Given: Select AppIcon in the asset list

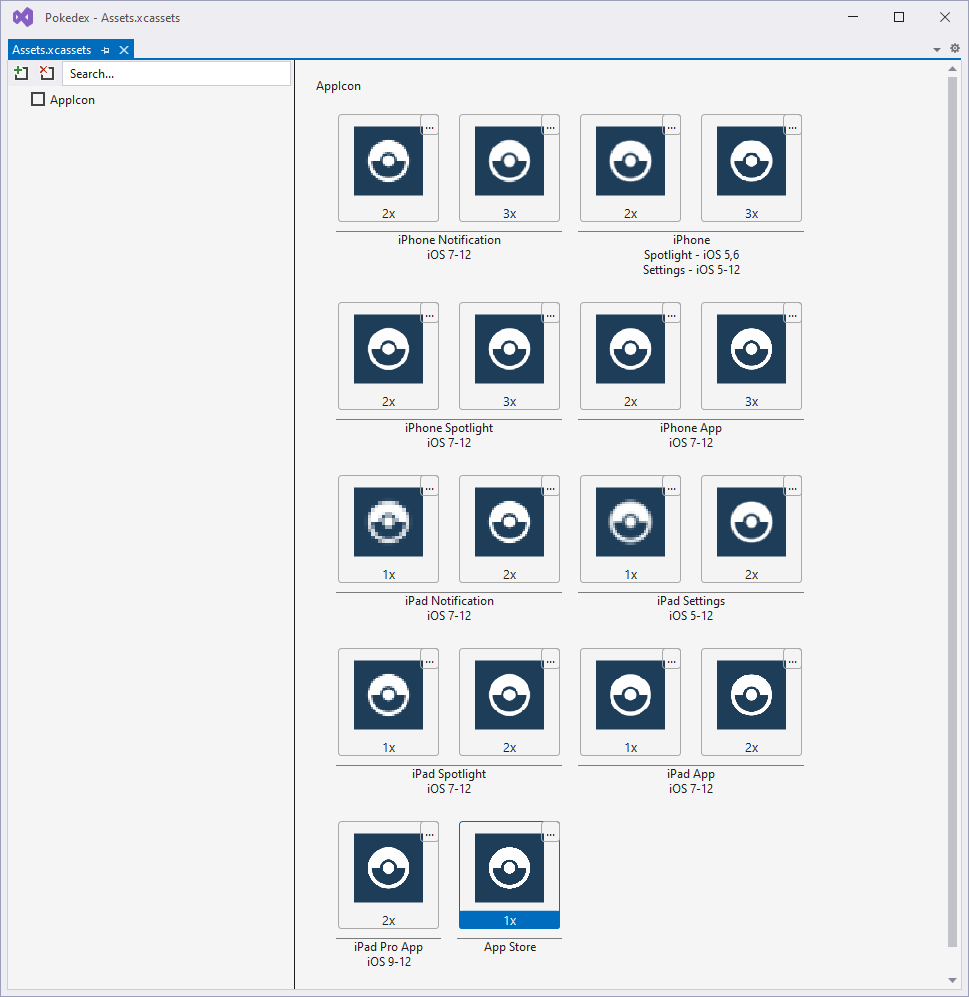Looking at the screenshot, I should tap(72, 100).
